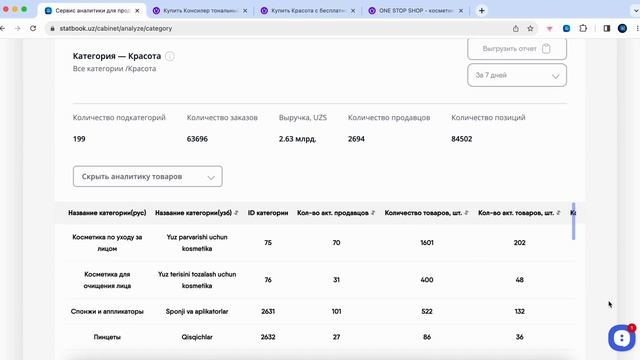Click the category ID 2632 cell

pos(268,337)
